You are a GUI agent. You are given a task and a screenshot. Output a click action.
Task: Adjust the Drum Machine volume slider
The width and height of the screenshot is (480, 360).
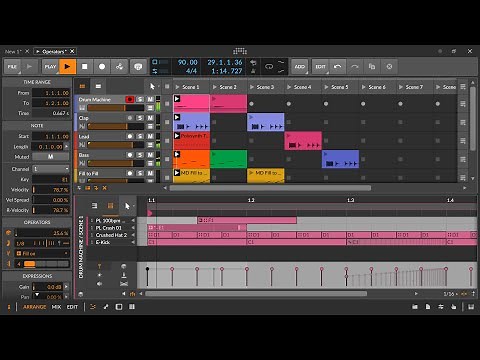(116, 108)
